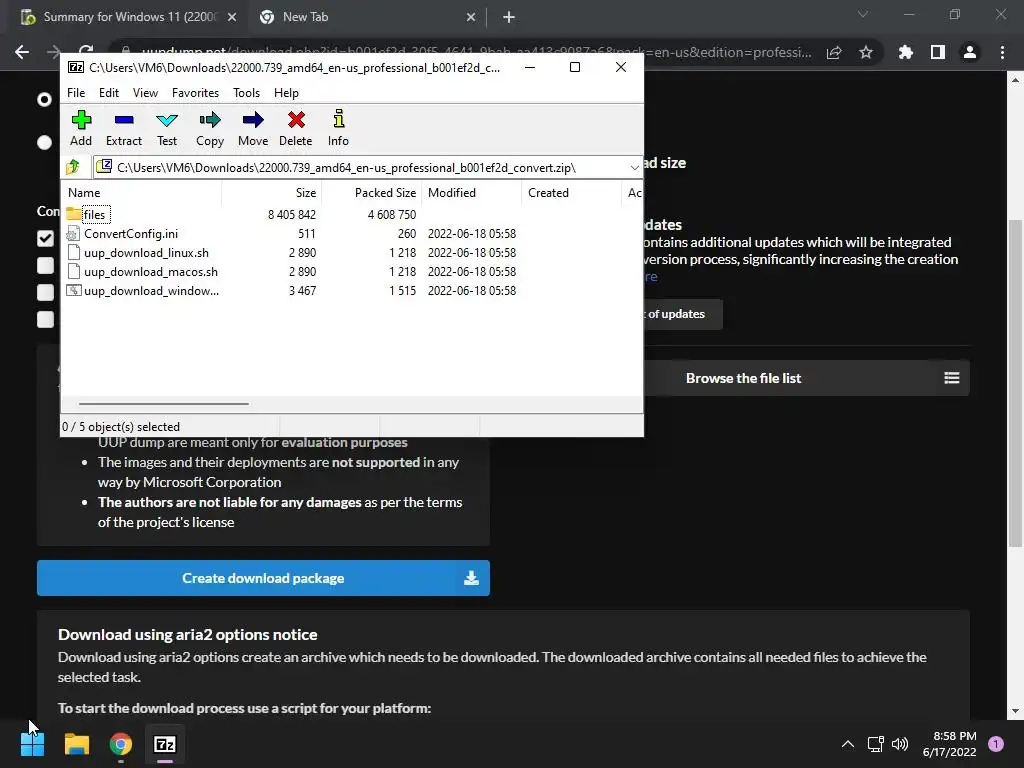Click the network tray icon

point(875,744)
